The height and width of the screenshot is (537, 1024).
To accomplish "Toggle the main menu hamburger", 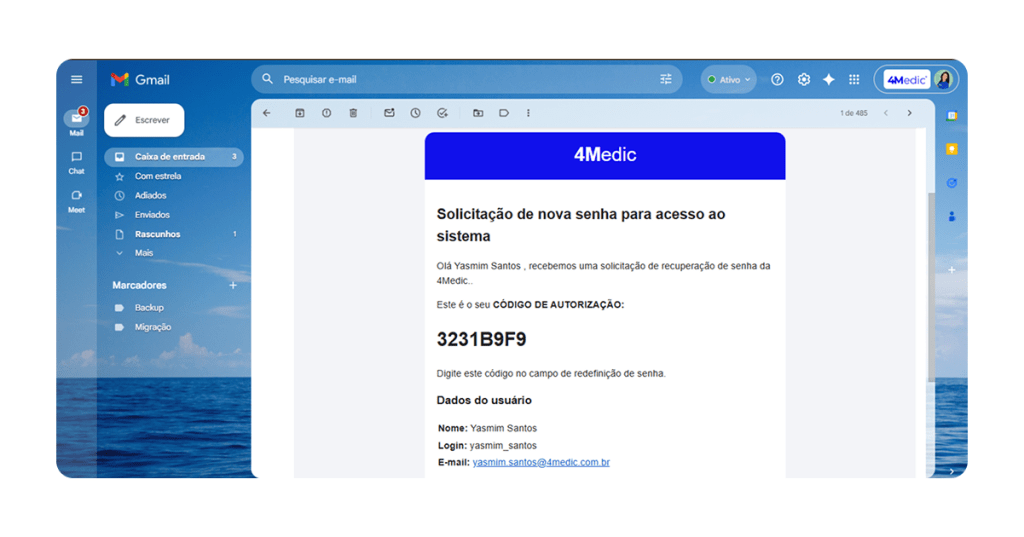I will (x=77, y=79).
